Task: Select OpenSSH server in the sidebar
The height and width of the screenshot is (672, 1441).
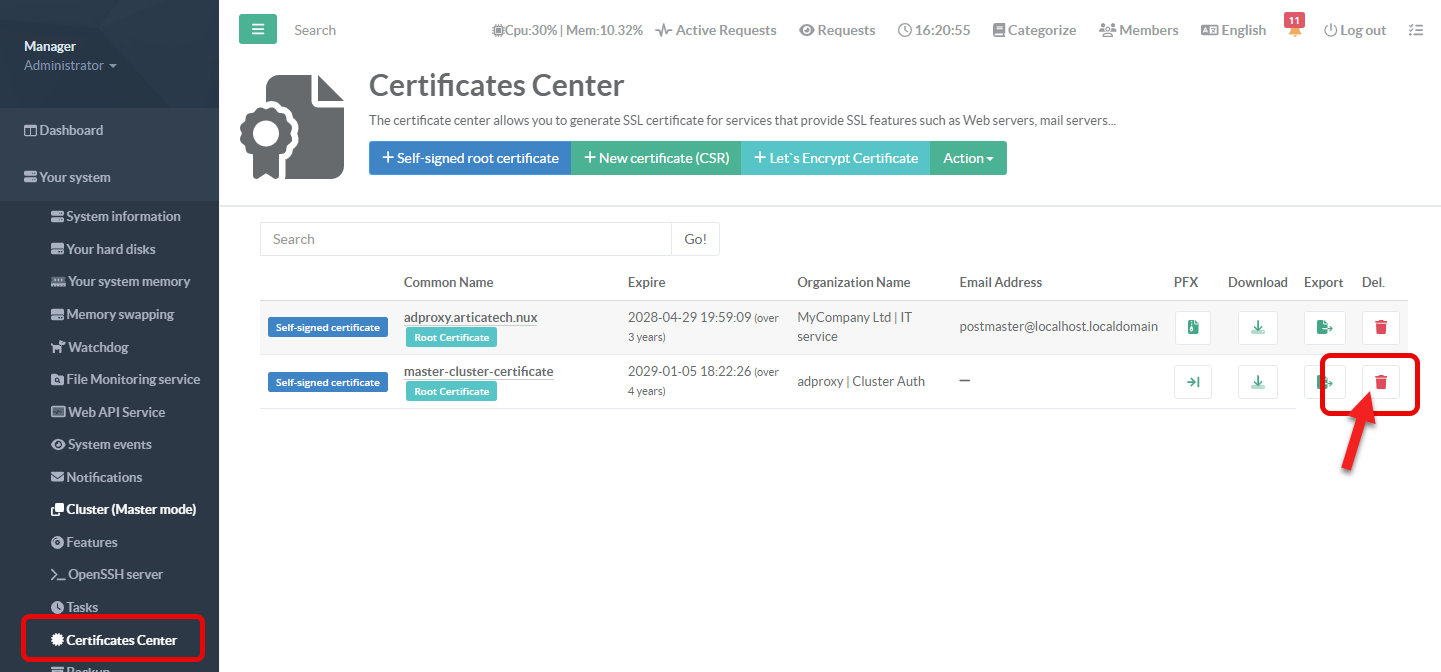Action: click(x=114, y=575)
